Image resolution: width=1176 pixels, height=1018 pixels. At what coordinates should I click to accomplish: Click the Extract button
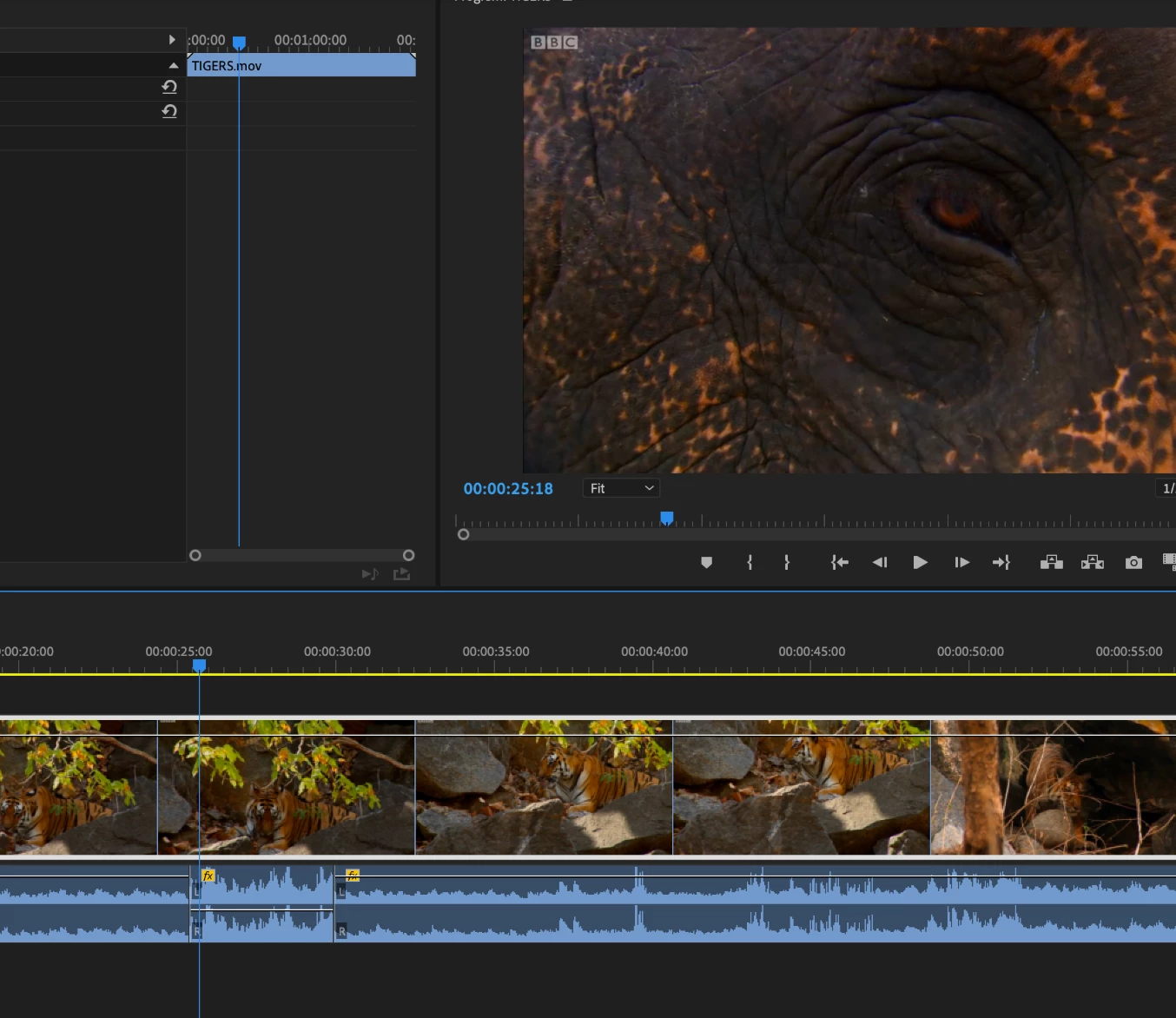point(1092,563)
